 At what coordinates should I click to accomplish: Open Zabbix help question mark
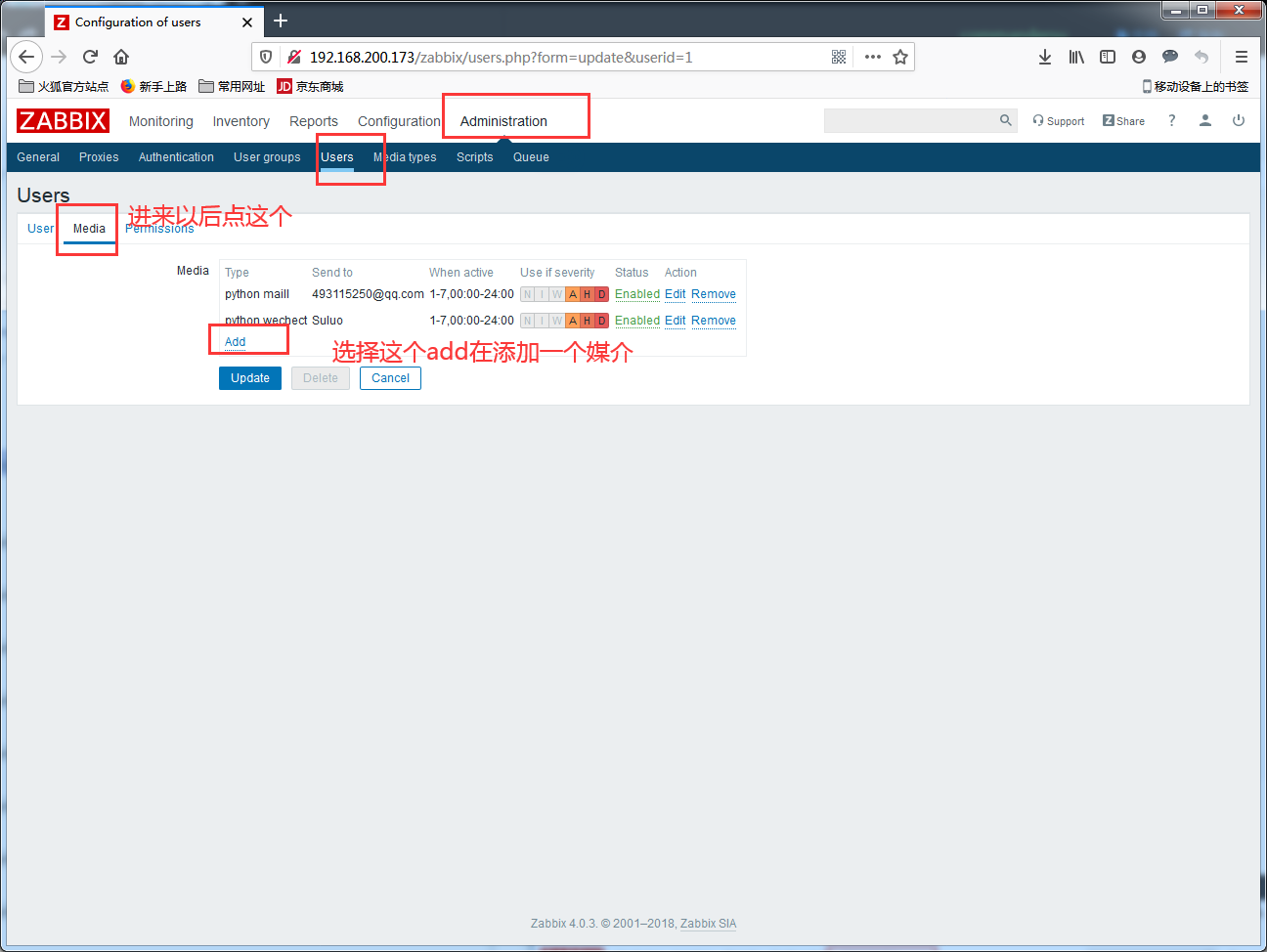(x=1171, y=120)
